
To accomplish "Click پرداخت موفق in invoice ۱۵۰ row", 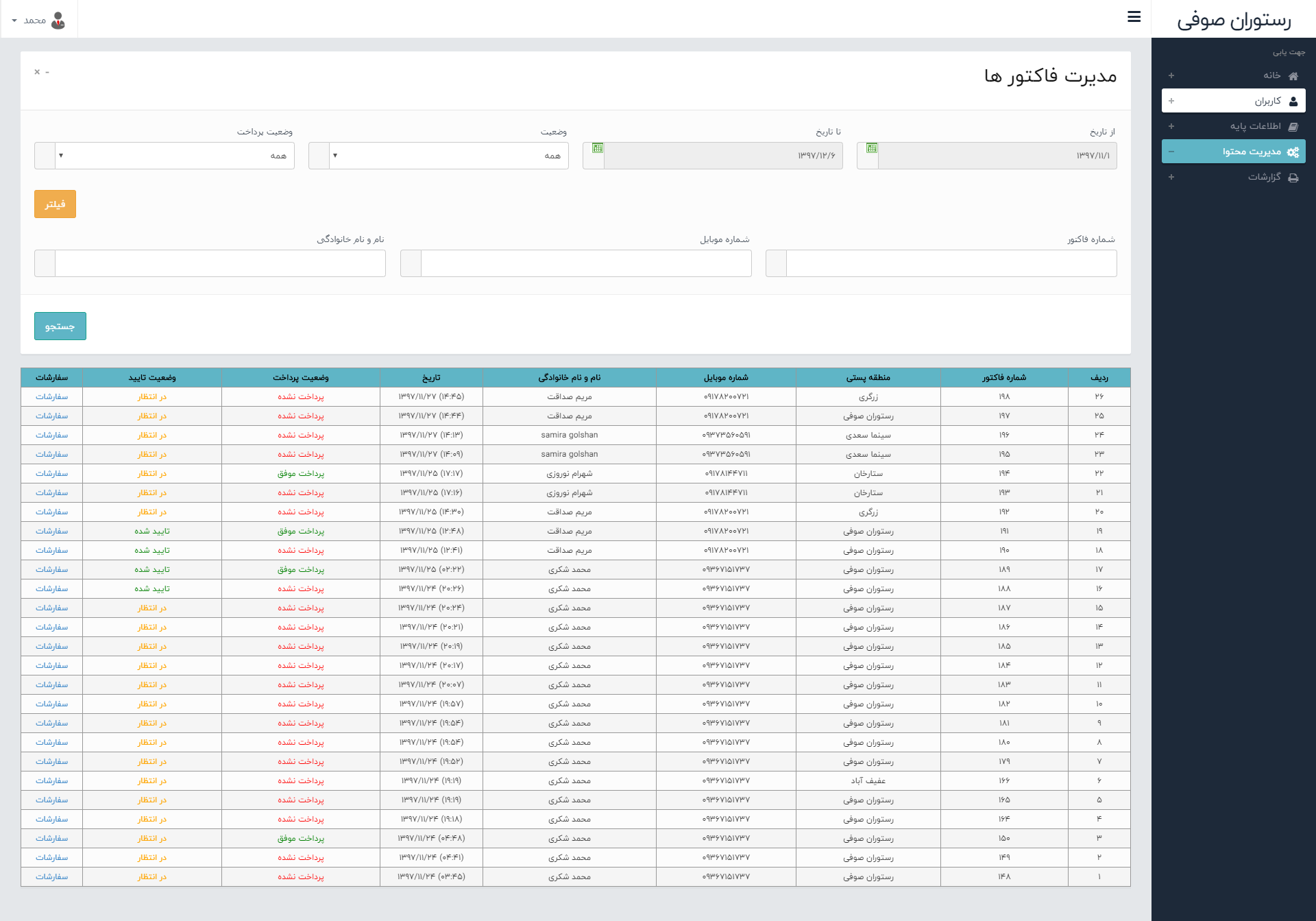I will click(x=300, y=838).
